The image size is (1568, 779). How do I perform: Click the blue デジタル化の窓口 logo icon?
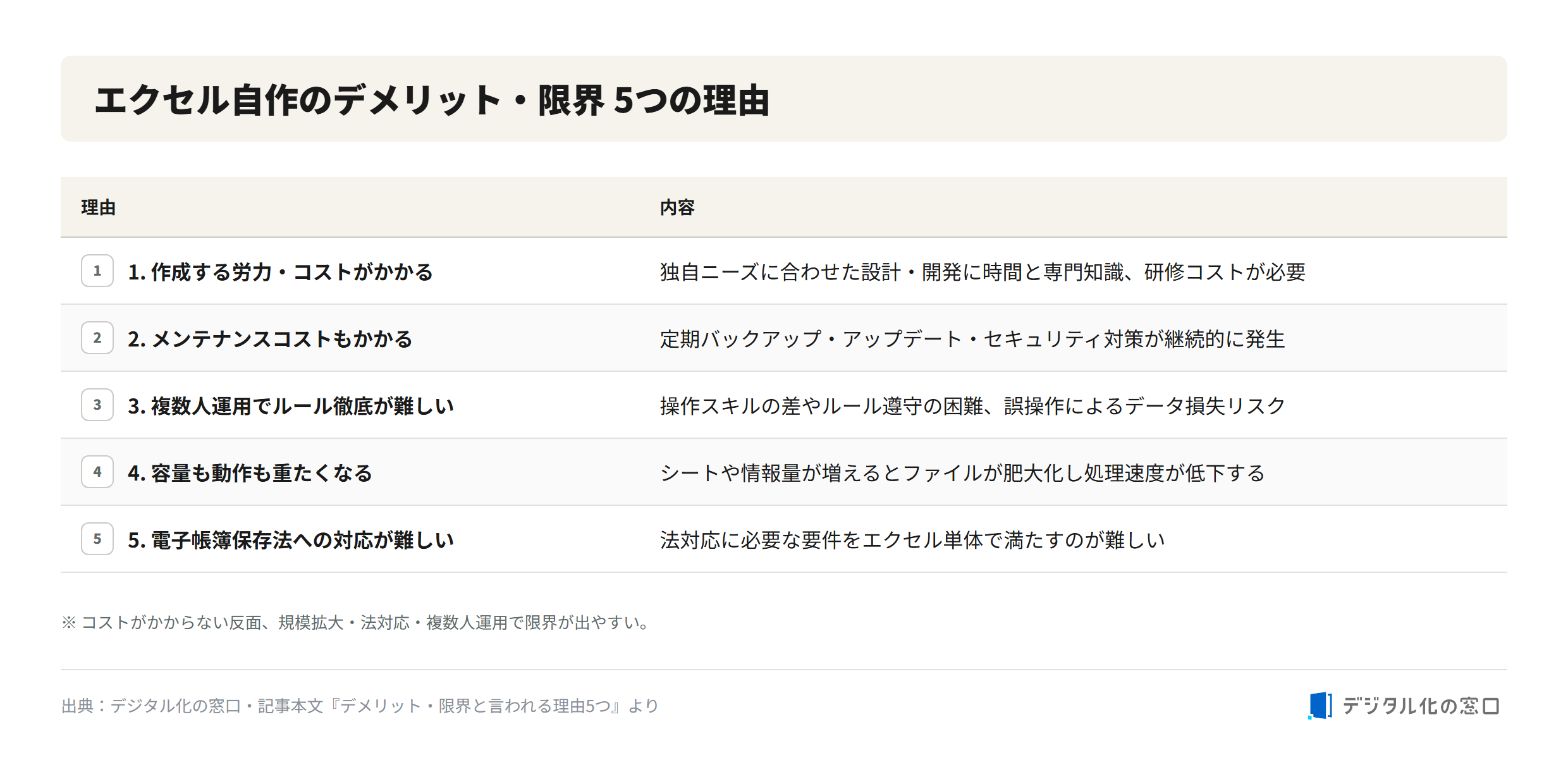(x=1320, y=706)
